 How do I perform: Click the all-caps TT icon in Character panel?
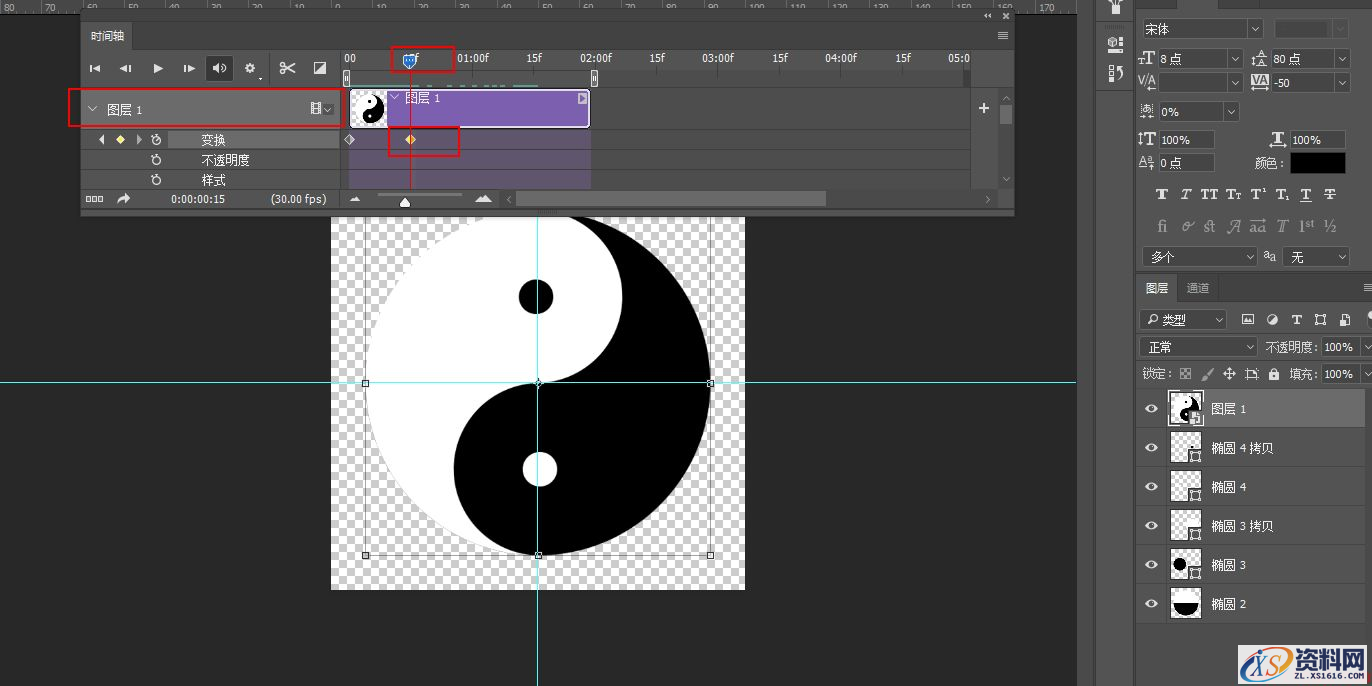pos(1209,194)
